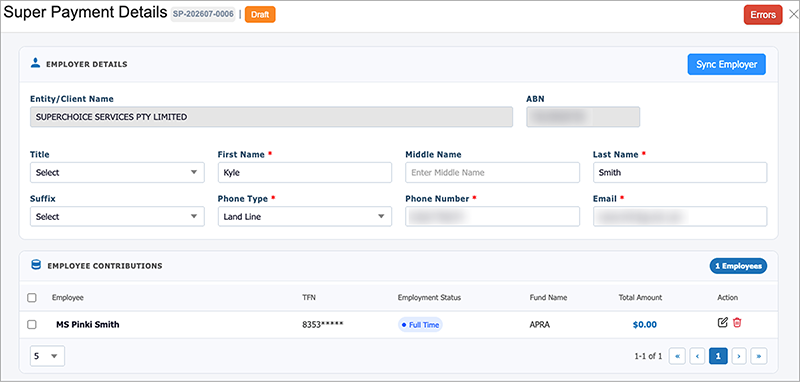
Task: Click the Sync Employer button
Action: coord(727,64)
